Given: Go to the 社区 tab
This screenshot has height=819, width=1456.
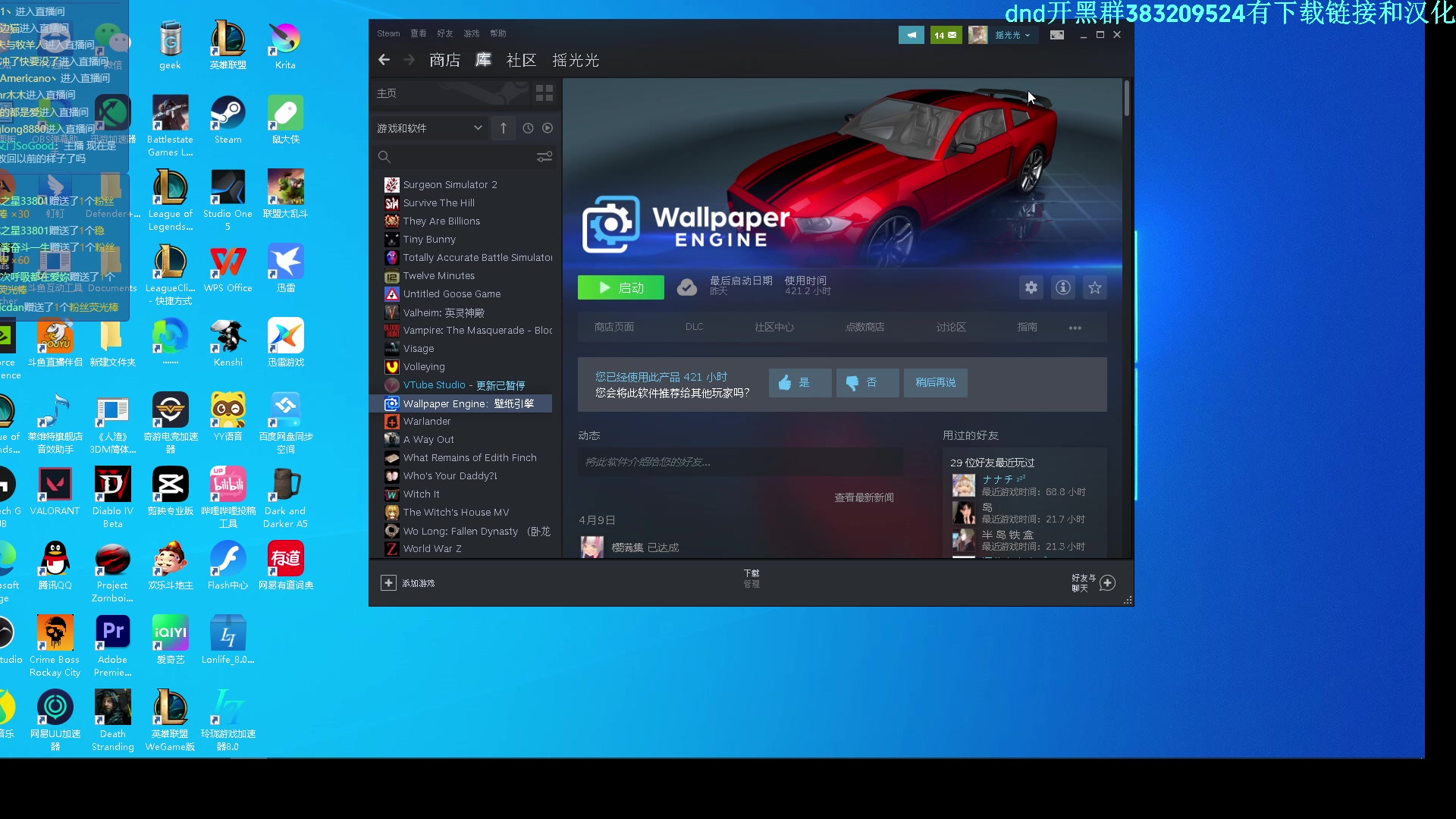Looking at the screenshot, I should [x=521, y=61].
